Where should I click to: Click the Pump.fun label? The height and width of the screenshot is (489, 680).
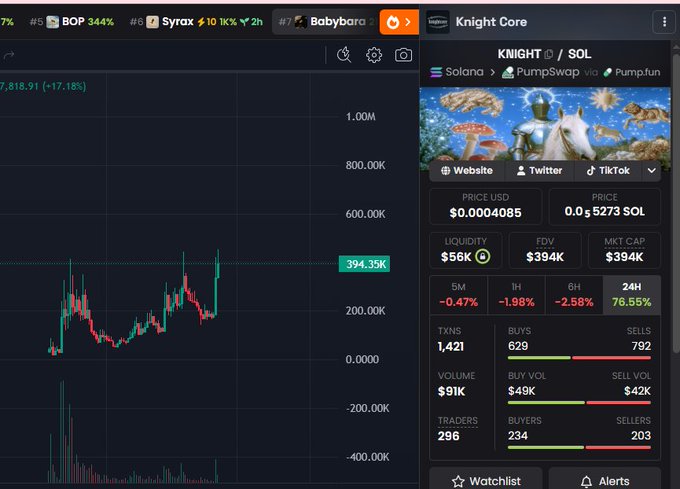pyautogui.click(x=637, y=72)
